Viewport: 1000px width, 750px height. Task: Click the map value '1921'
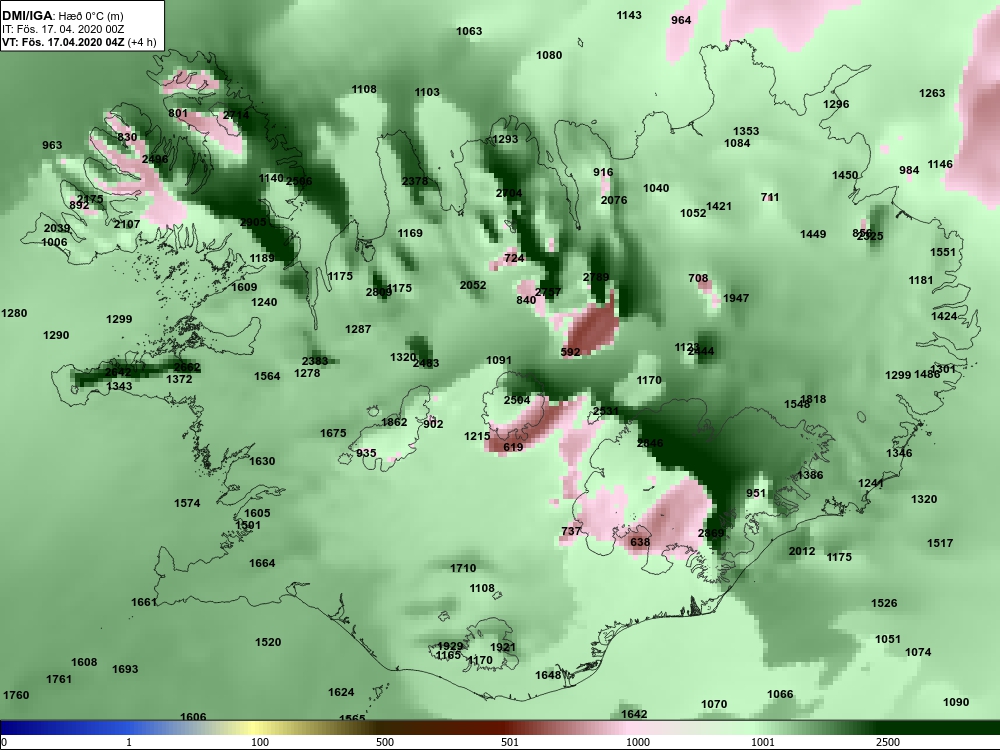(x=503, y=647)
